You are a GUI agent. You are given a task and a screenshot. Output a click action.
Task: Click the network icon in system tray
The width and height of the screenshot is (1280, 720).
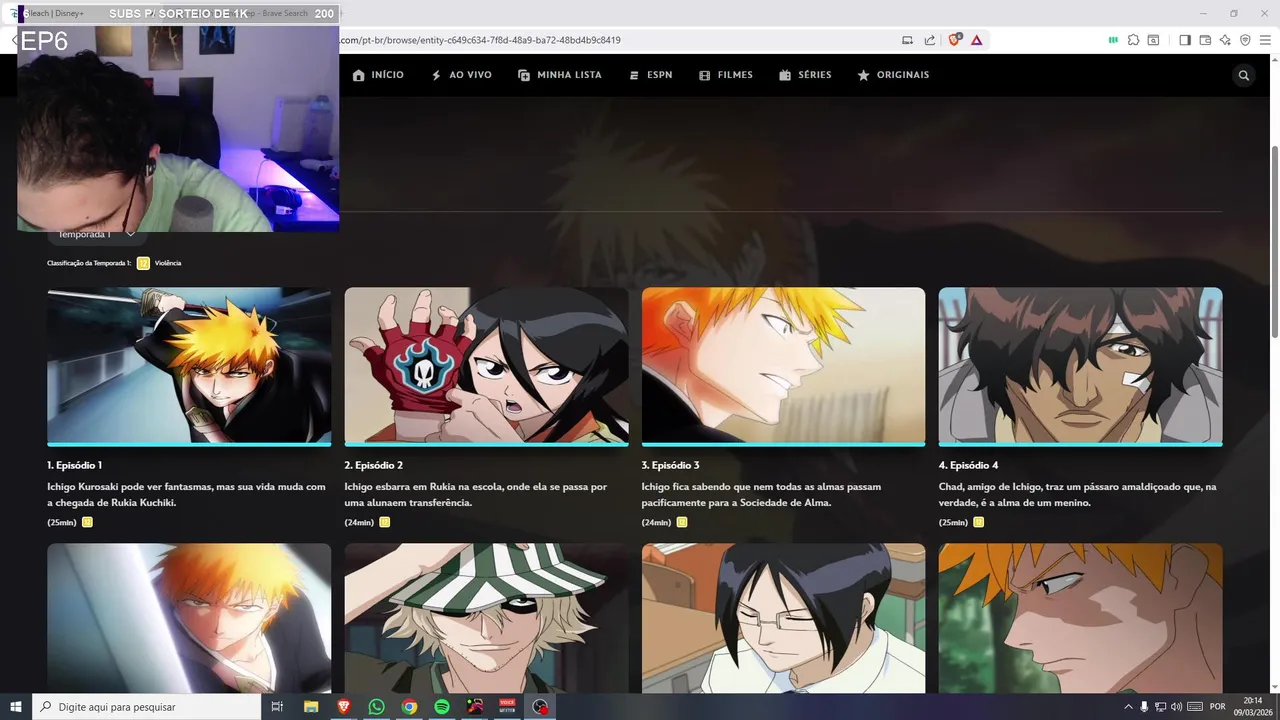click(x=1160, y=707)
